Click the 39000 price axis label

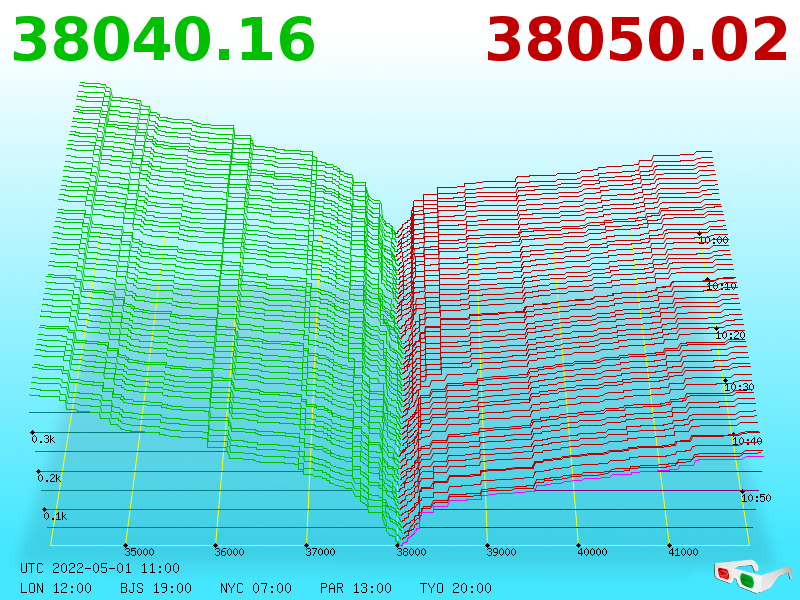pyautogui.click(x=502, y=552)
